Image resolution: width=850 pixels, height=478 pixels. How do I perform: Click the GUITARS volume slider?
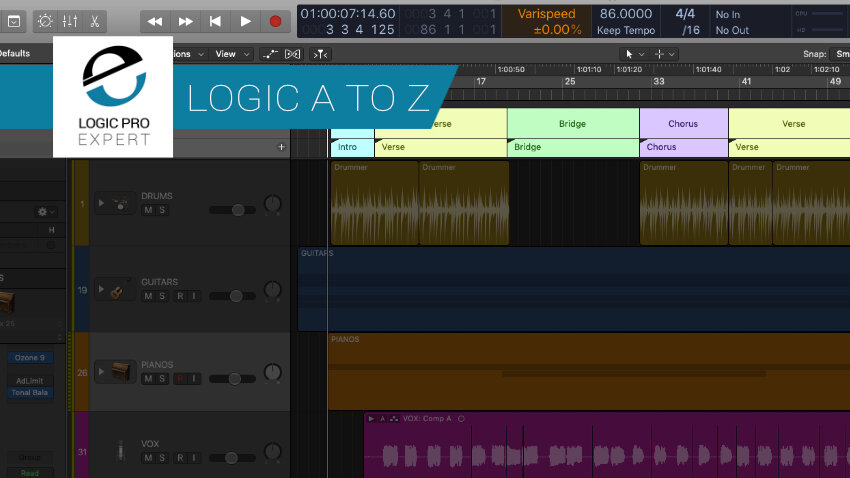click(x=233, y=296)
